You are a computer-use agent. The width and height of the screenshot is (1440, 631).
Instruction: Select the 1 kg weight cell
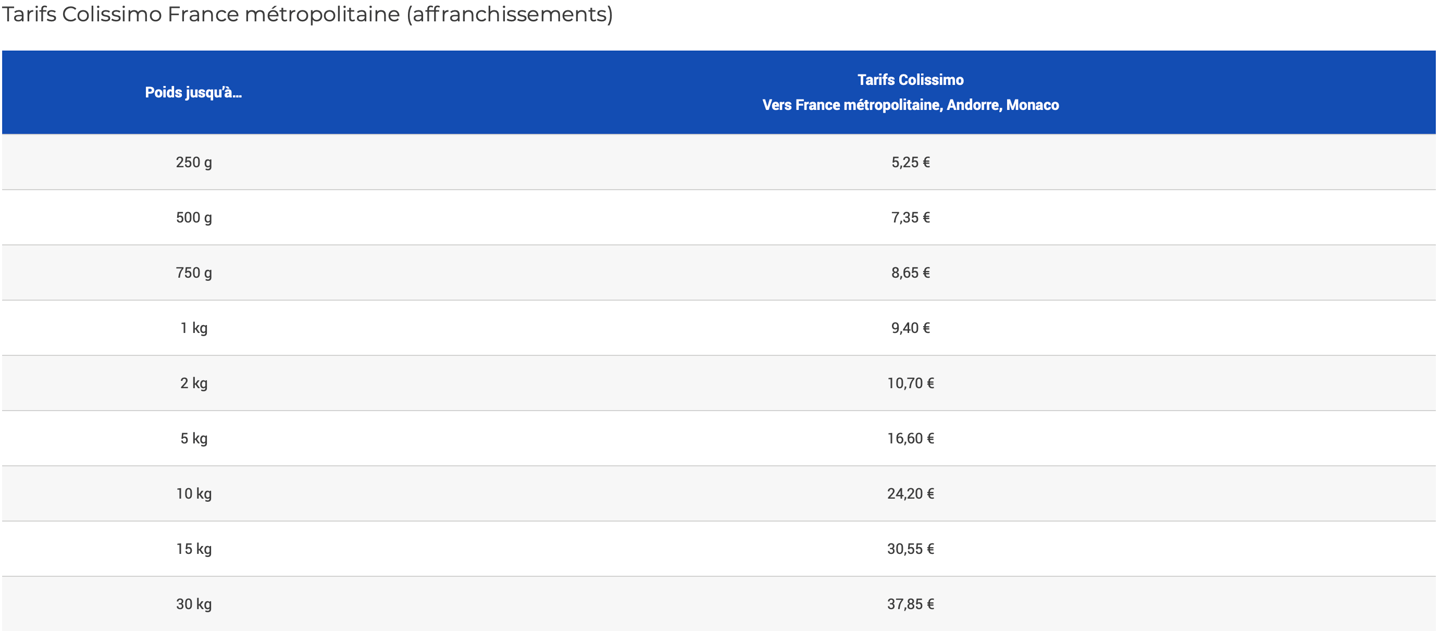[x=193, y=328]
